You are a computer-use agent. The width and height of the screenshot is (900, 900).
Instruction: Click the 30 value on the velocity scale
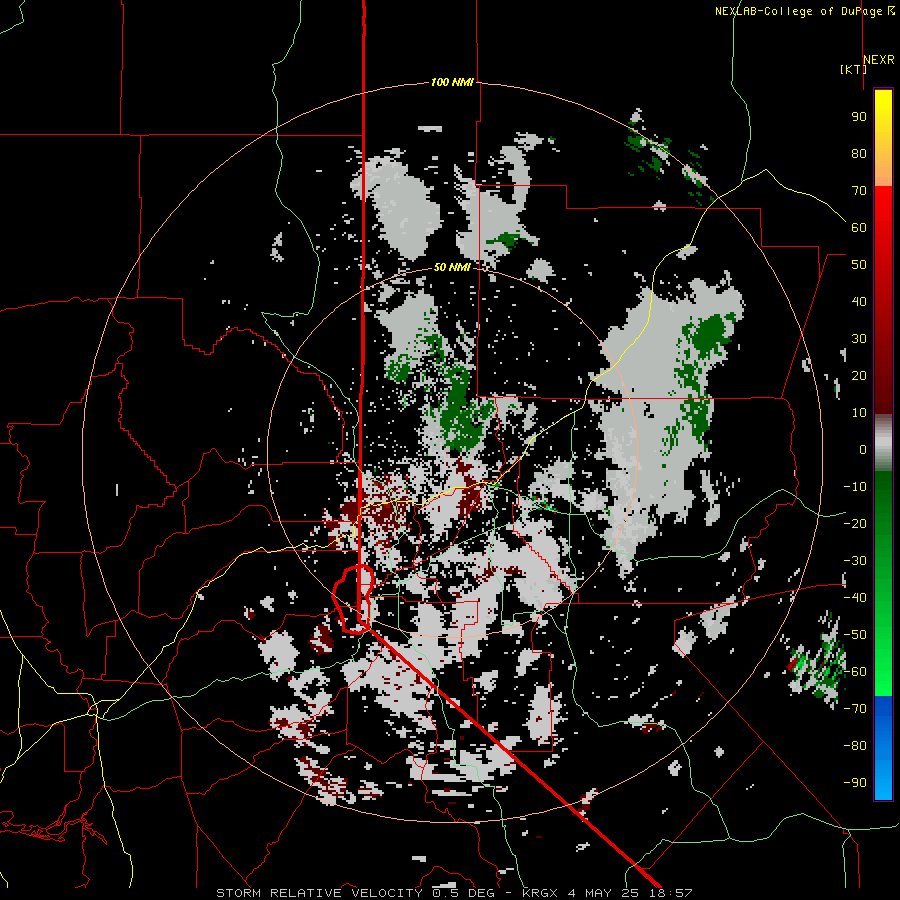(859, 339)
